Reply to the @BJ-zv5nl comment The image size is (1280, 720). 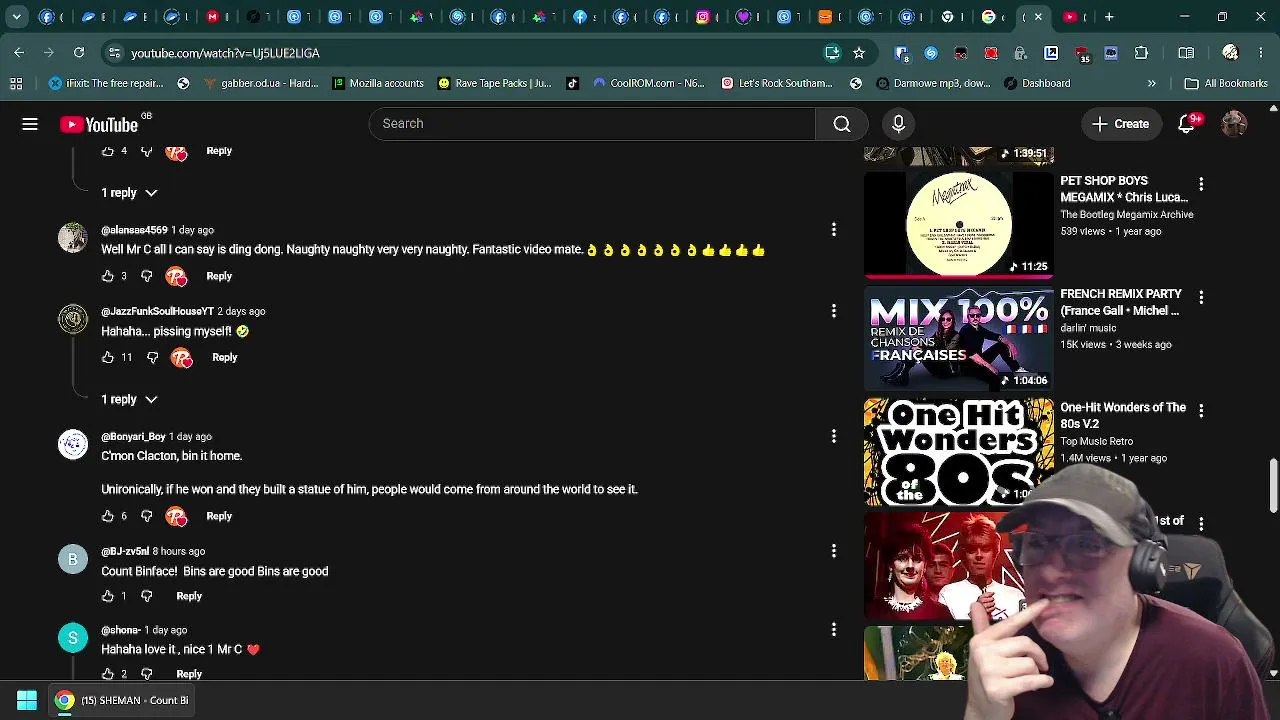pyautogui.click(x=189, y=596)
